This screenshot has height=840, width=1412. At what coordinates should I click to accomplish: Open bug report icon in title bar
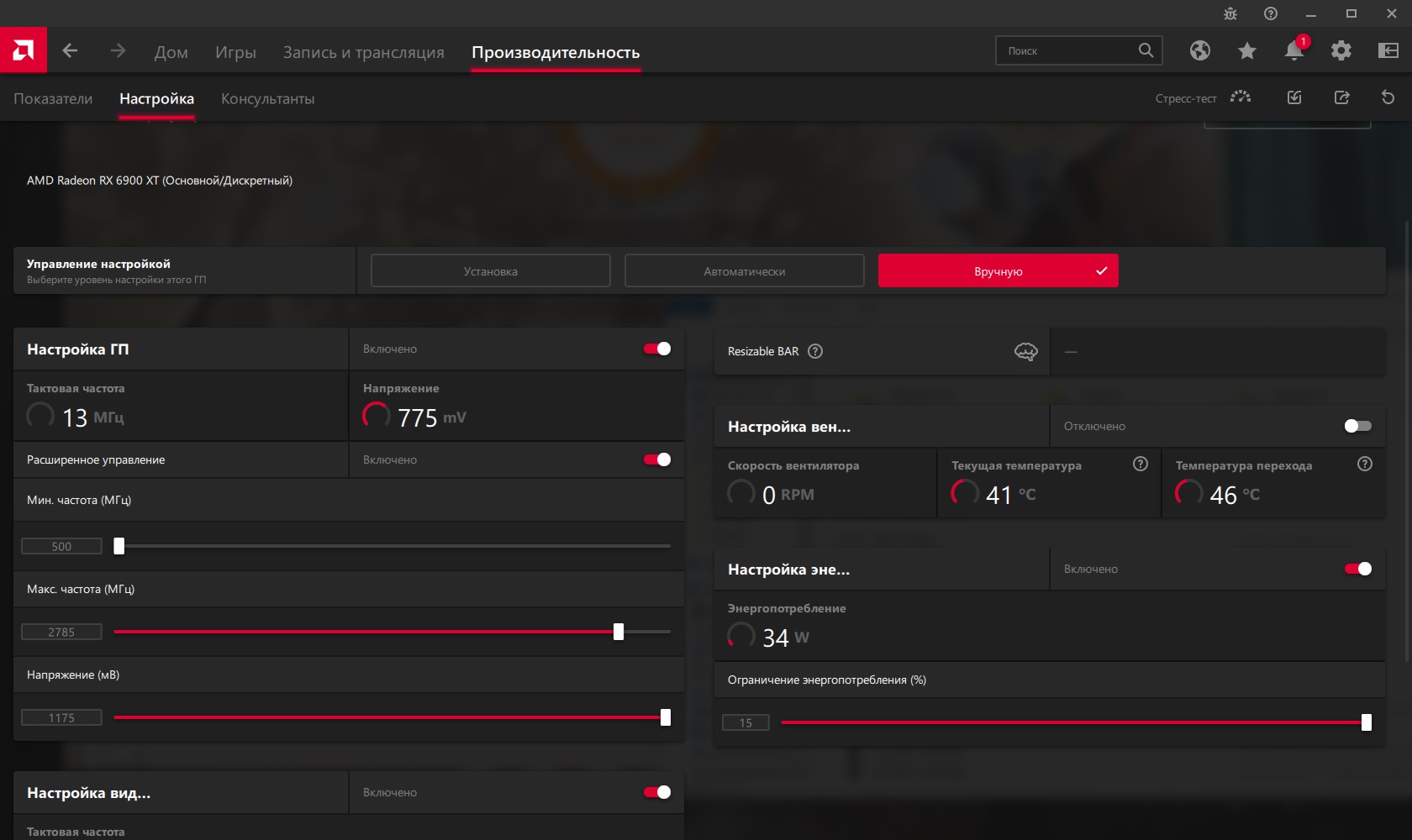[x=1230, y=13]
